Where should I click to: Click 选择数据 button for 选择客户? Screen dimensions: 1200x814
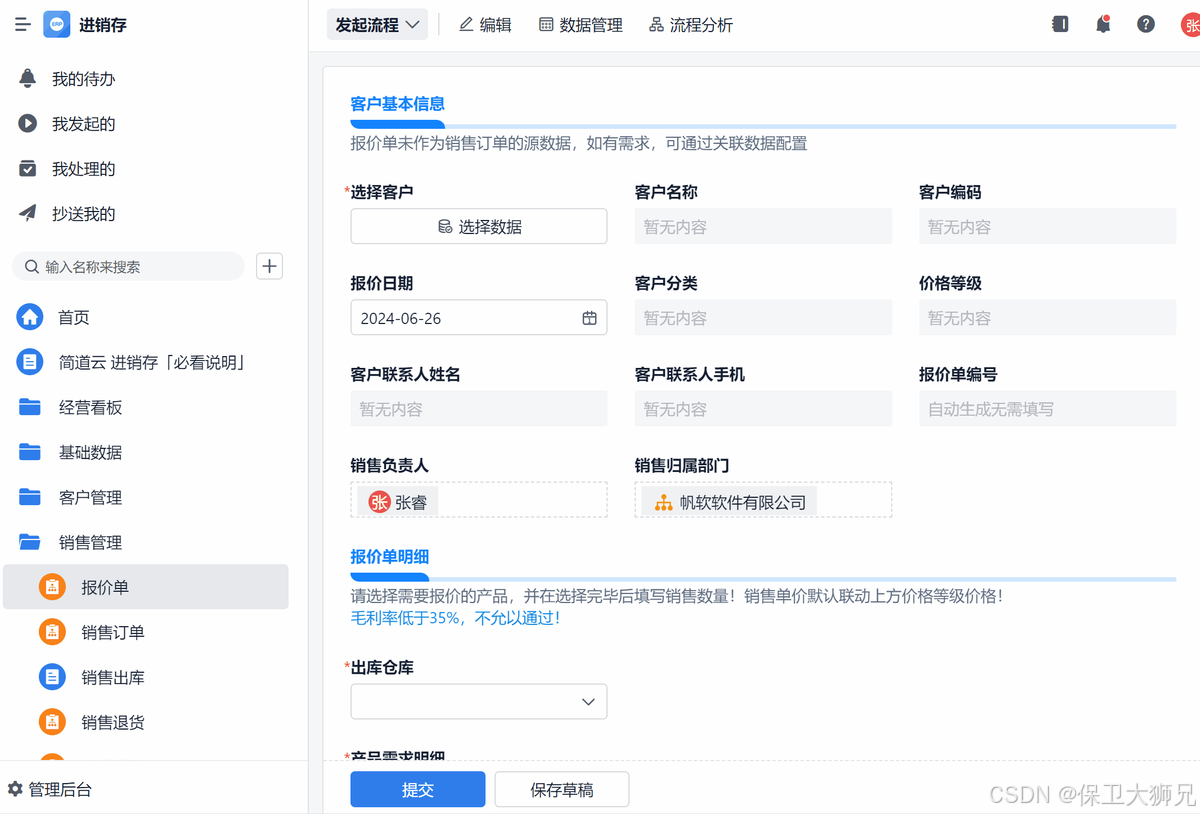coord(479,227)
